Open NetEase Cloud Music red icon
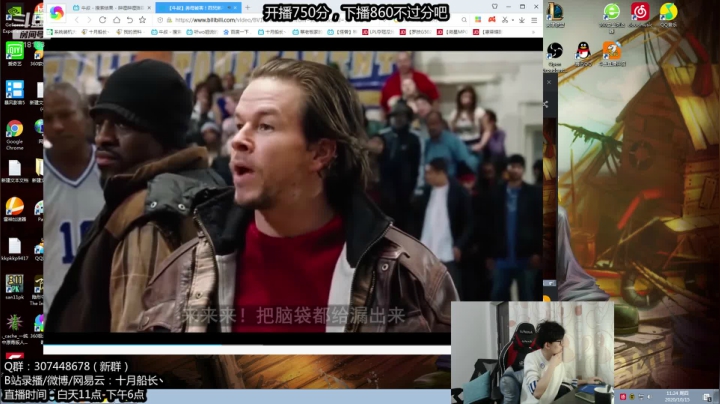Screen dimensions: 720x404 pyautogui.click(x=640, y=15)
